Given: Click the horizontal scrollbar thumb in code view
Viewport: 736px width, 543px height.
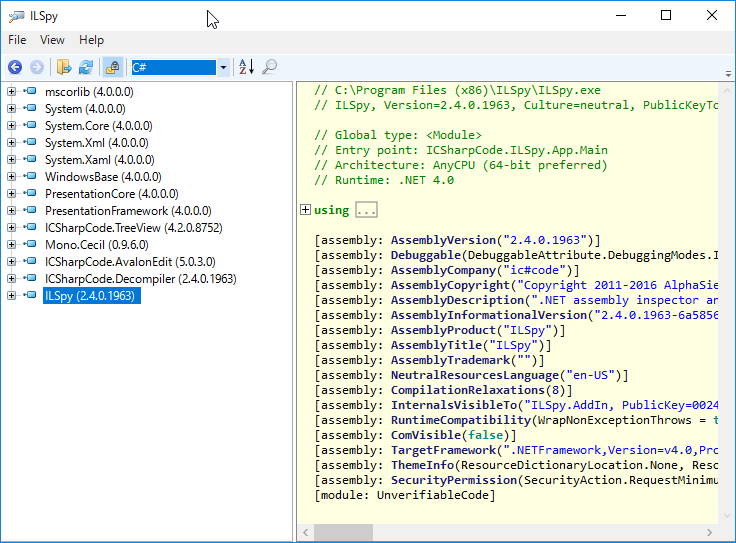Looking at the screenshot, I should 343,533.
